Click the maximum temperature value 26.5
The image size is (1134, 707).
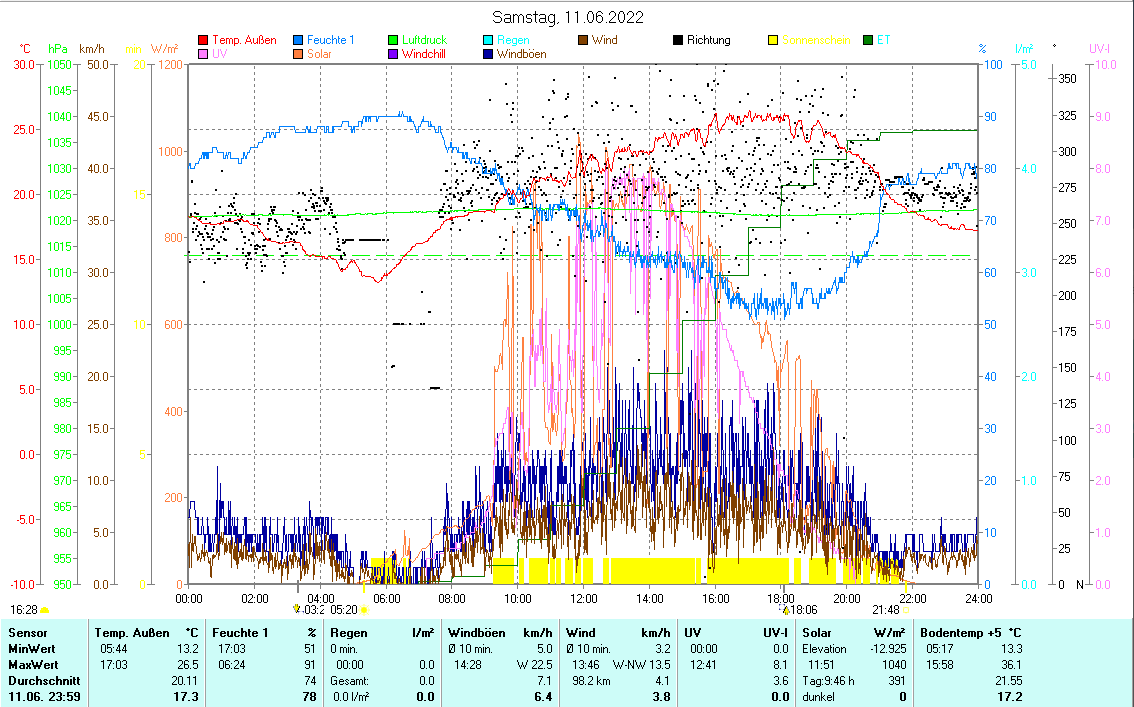[187, 665]
